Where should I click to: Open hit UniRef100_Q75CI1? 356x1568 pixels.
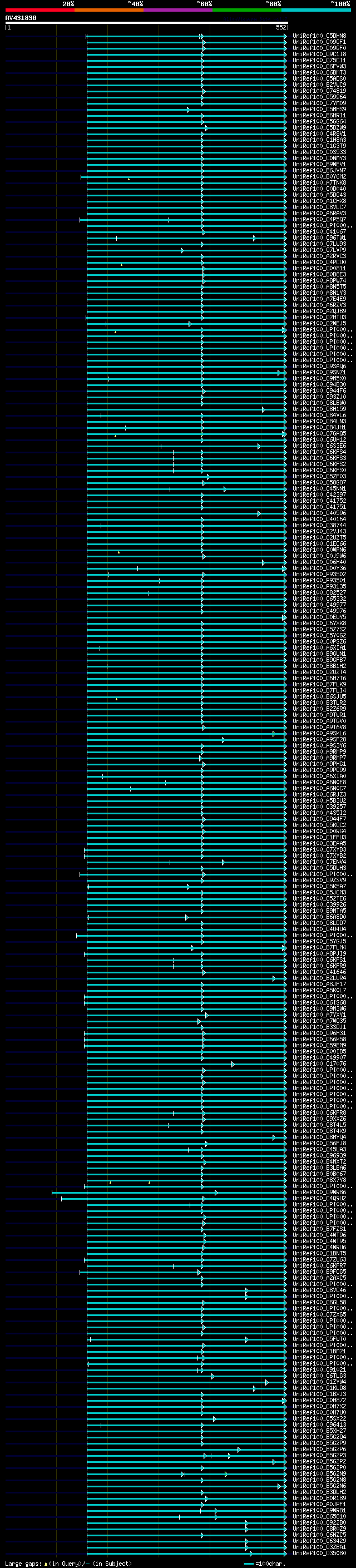[319, 60]
